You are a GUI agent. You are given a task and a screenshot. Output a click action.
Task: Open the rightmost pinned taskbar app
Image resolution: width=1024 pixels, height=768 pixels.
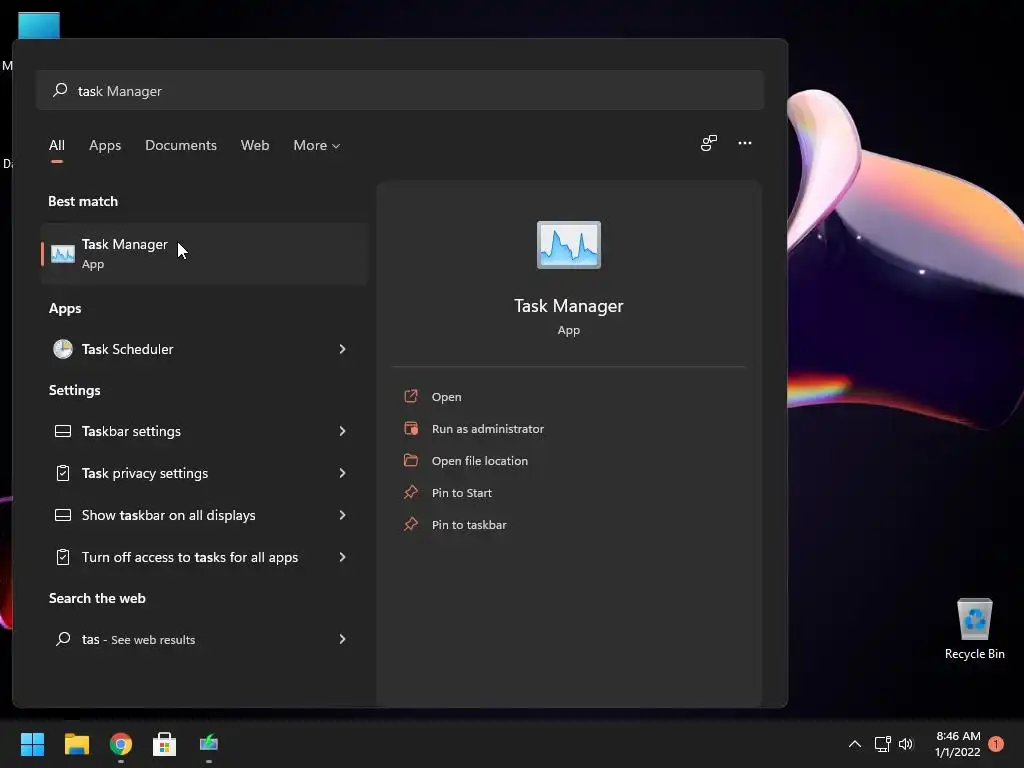pos(209,743)
